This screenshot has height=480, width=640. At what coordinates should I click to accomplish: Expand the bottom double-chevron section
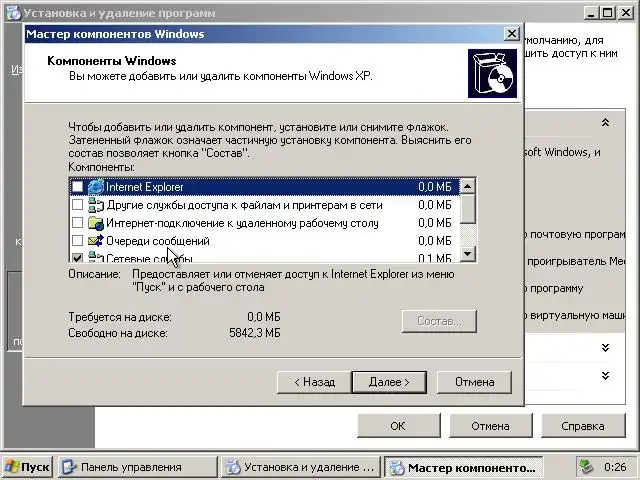pyautogui.click(x=606, y=375)
